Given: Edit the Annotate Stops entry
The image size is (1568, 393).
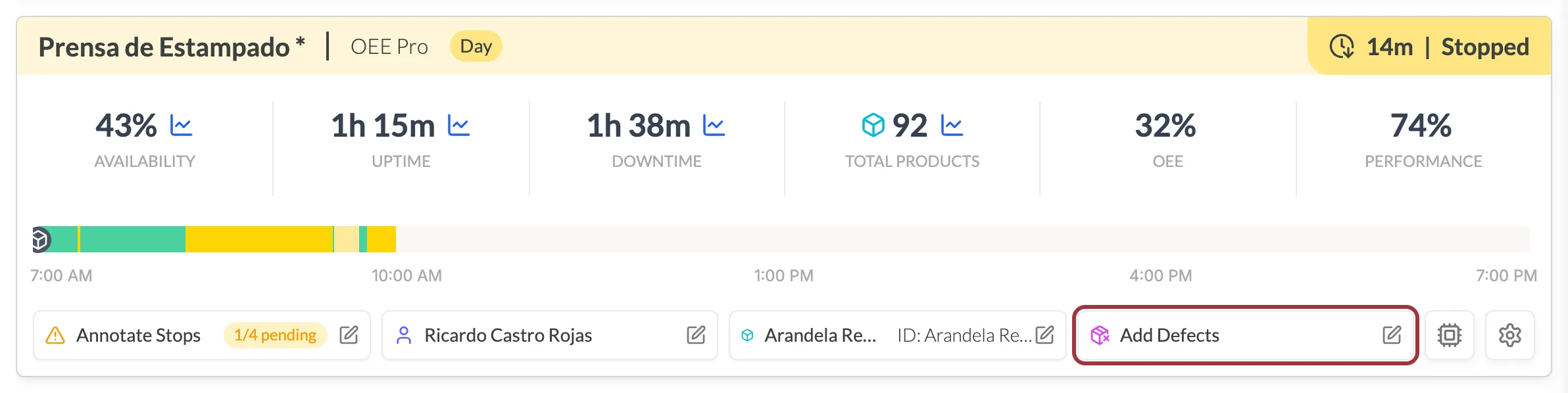Looking at the screenshot, I should point(349,335).
